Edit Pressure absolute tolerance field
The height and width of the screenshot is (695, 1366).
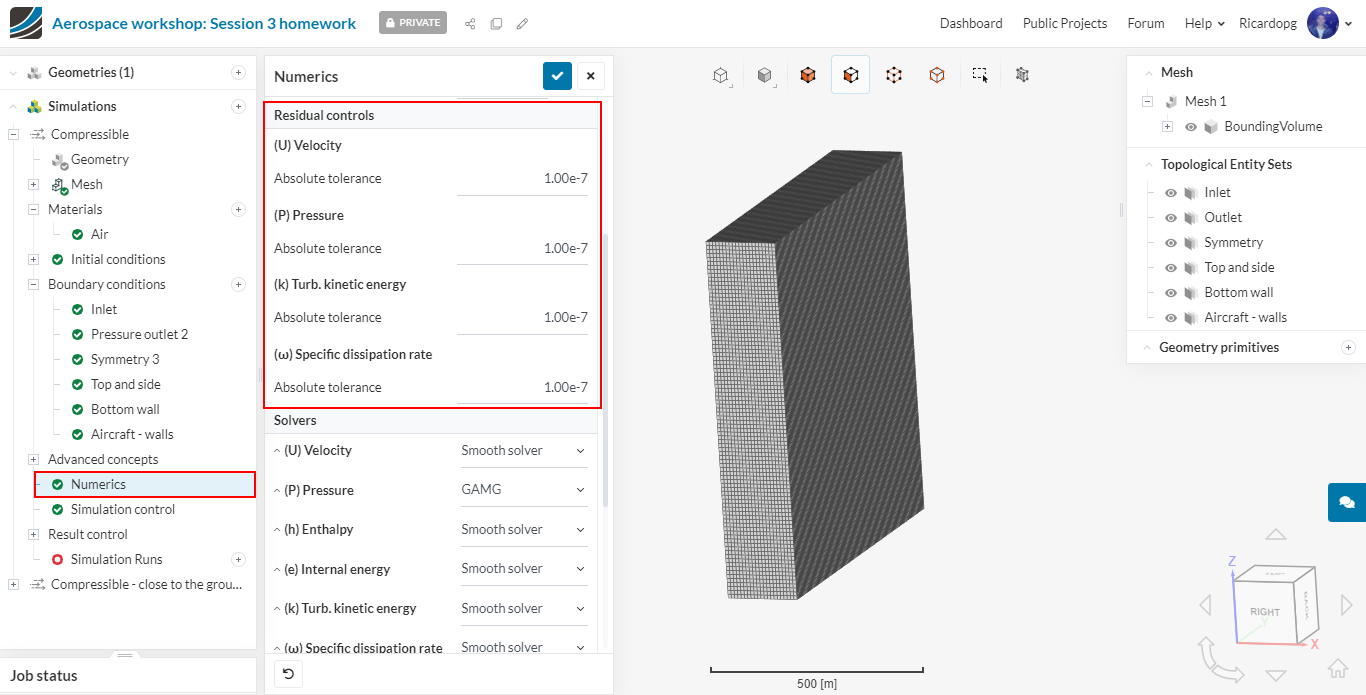522,249
